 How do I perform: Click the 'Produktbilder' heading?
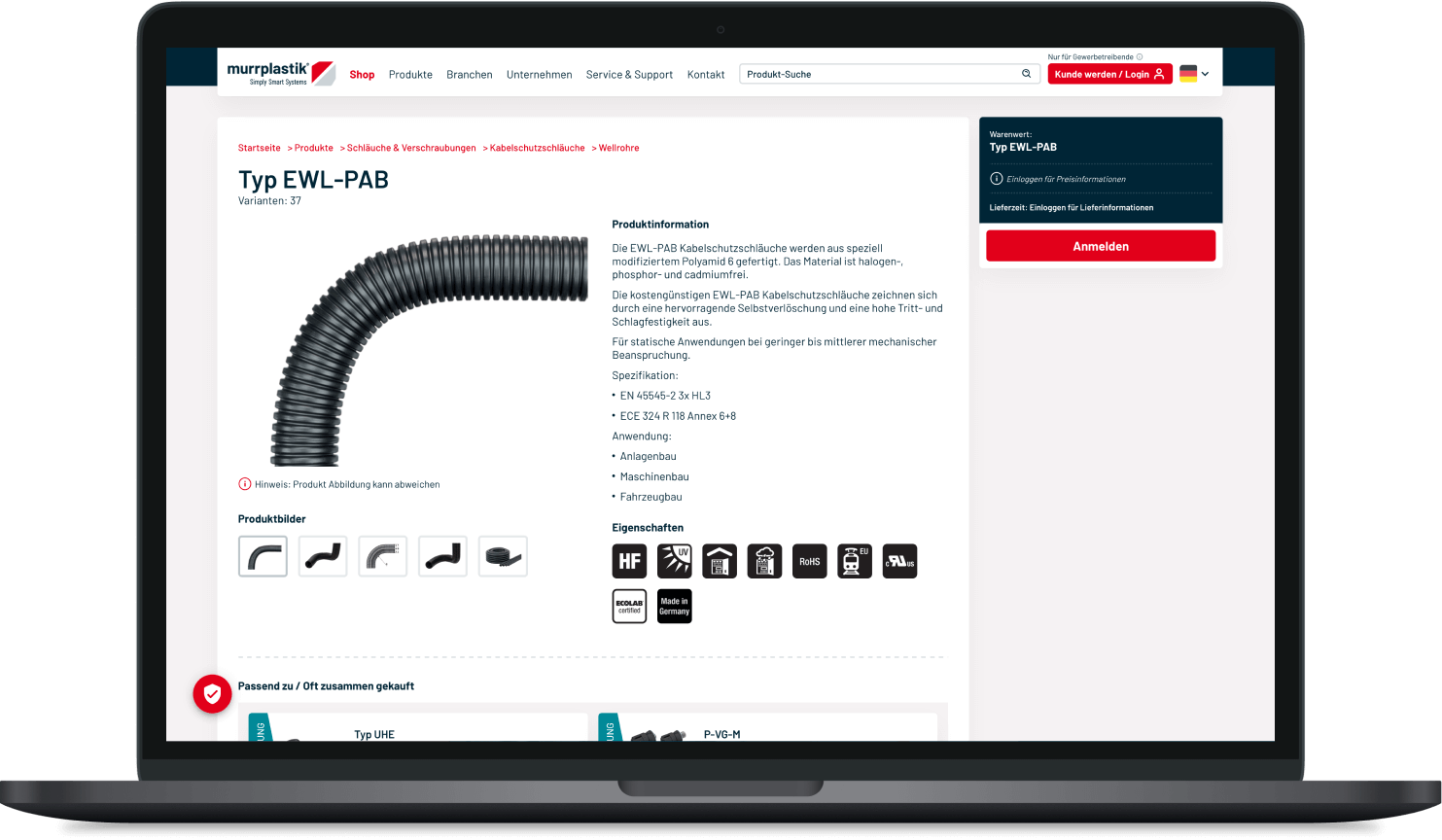(x=272, y=519)
